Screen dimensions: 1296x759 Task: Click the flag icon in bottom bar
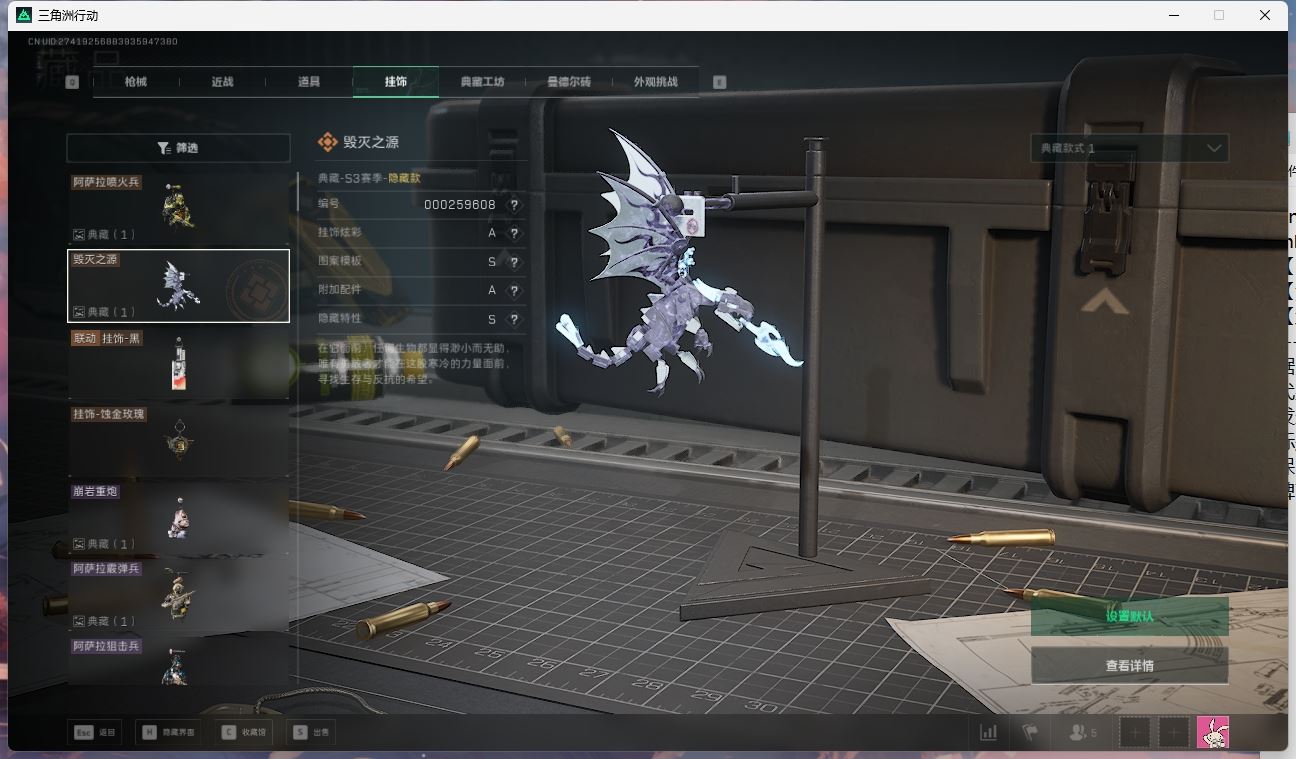pyautogui.click(x=1029, y=732)
